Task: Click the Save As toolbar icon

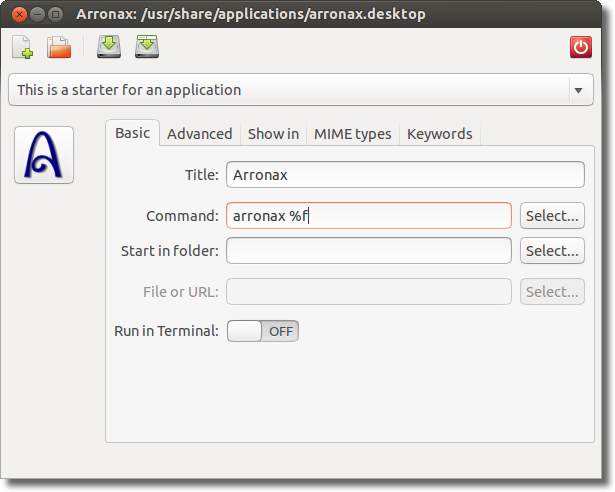Action: click(147, 47)
